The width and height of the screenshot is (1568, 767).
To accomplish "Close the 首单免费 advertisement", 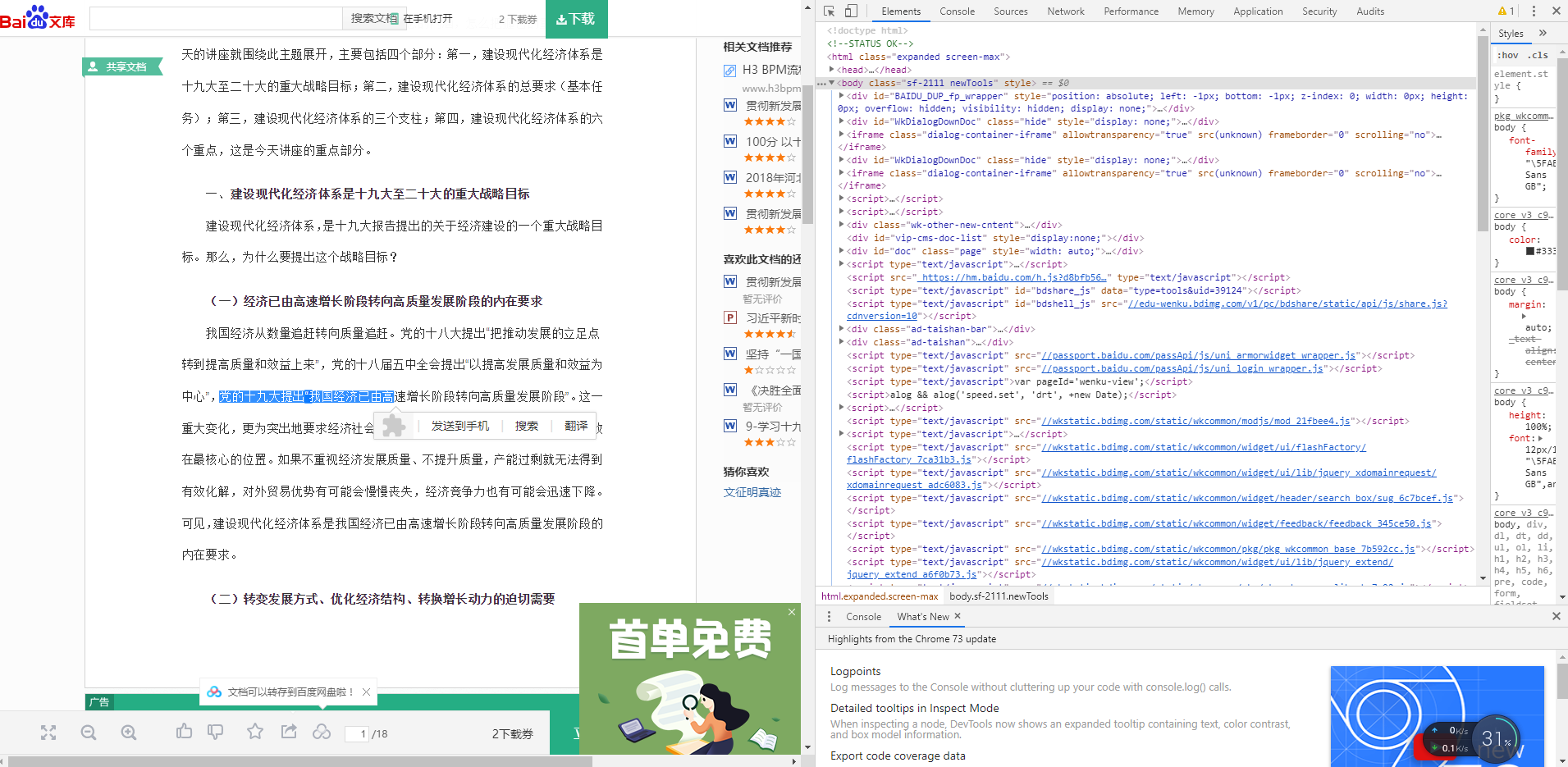I will tap(792, 612).
